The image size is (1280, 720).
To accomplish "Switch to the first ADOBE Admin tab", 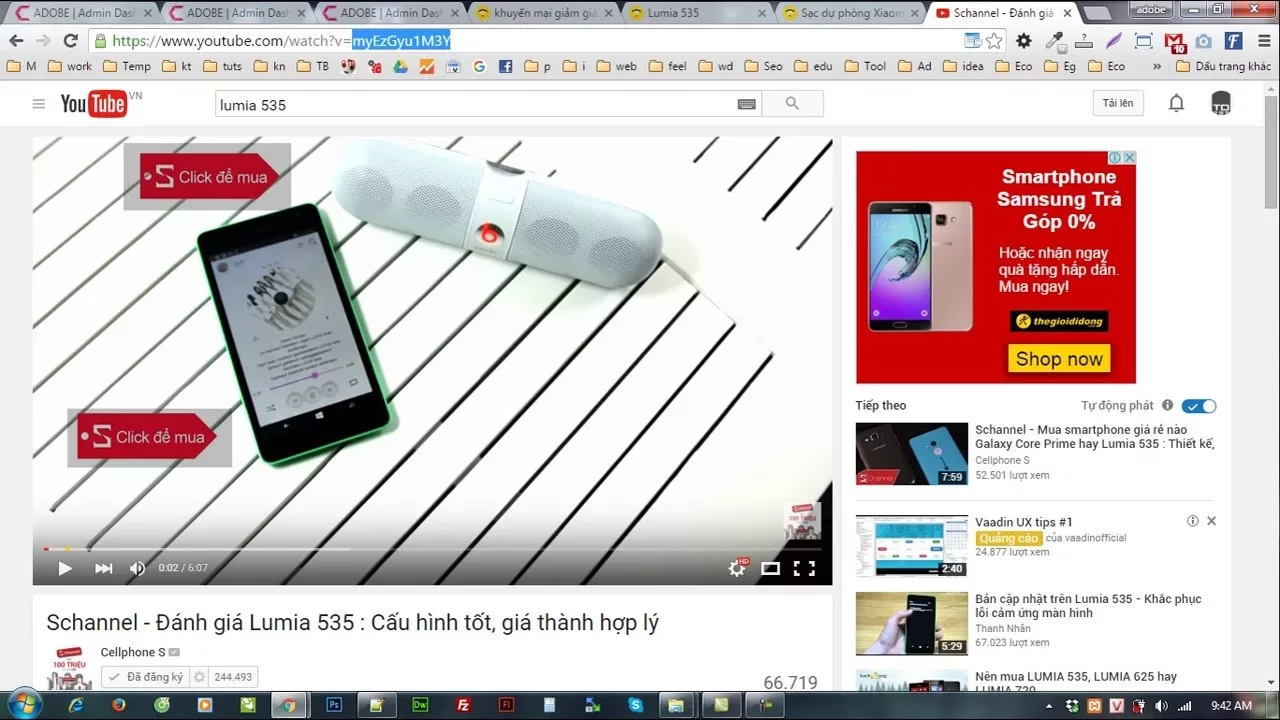I will [83, 13].
